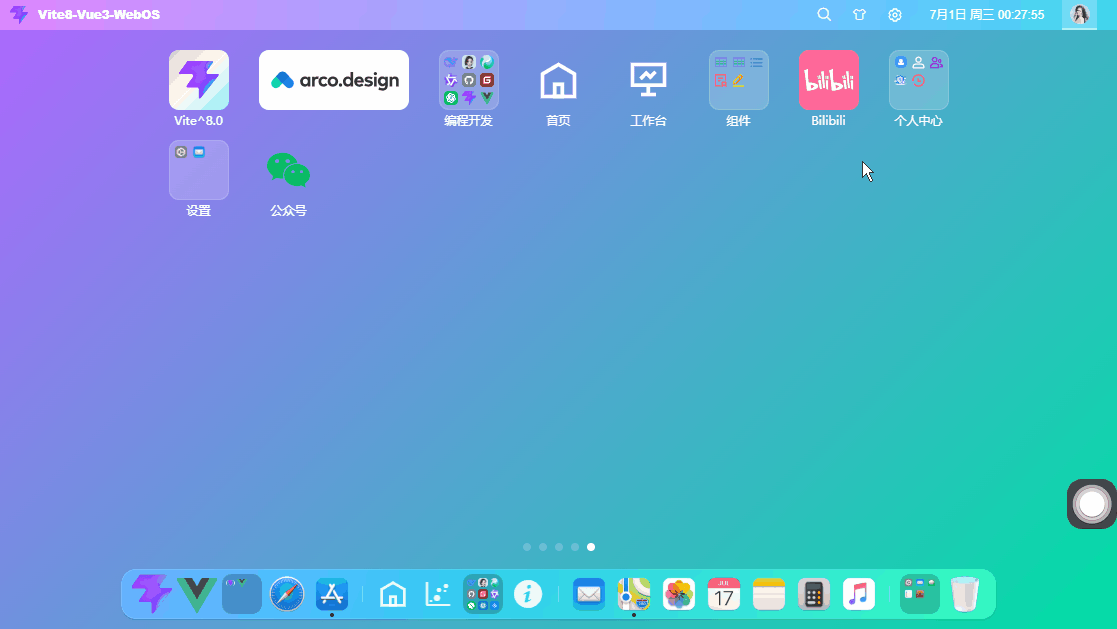This screenshot has width=1117, height=629.
Task: Launch Notes from the dock
Action: [x=769, y=593]
